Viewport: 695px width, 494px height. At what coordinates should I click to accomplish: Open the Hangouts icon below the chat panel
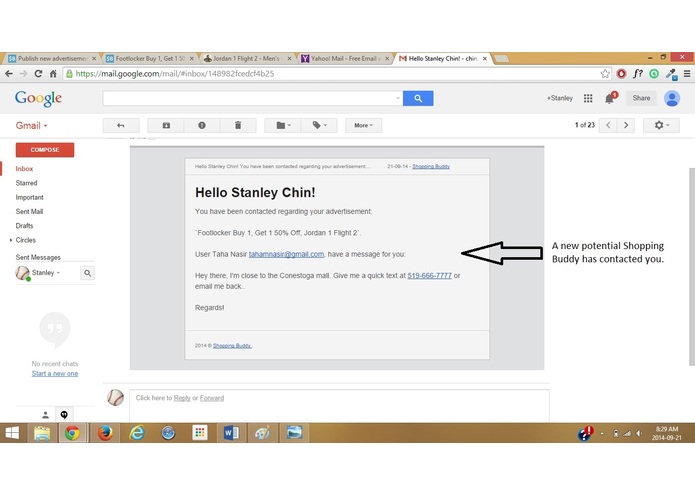[64, 415]
